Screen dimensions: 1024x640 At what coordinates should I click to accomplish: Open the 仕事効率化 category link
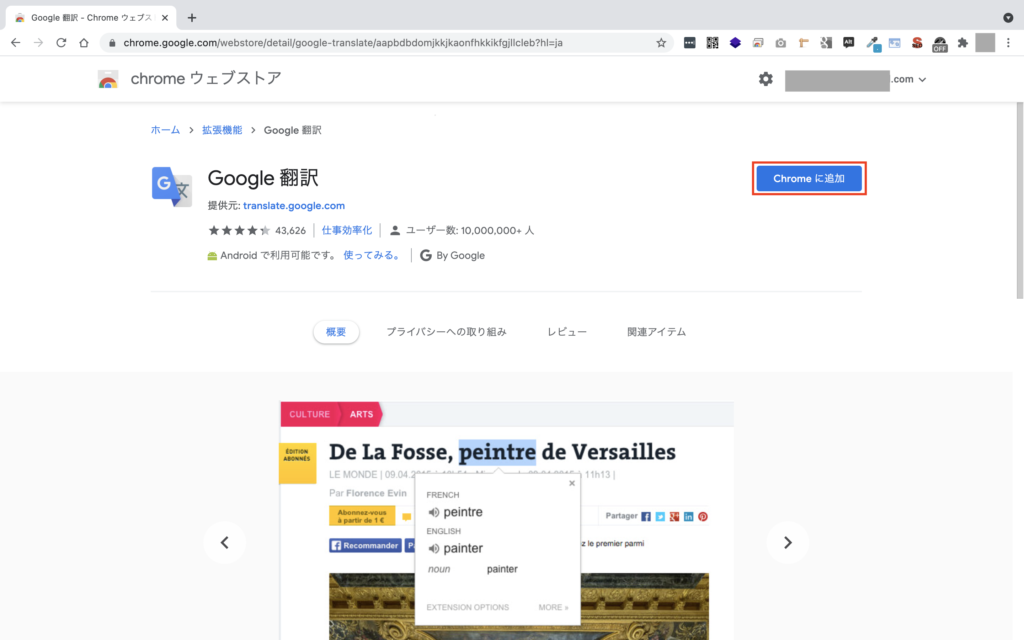click(347, 230)
